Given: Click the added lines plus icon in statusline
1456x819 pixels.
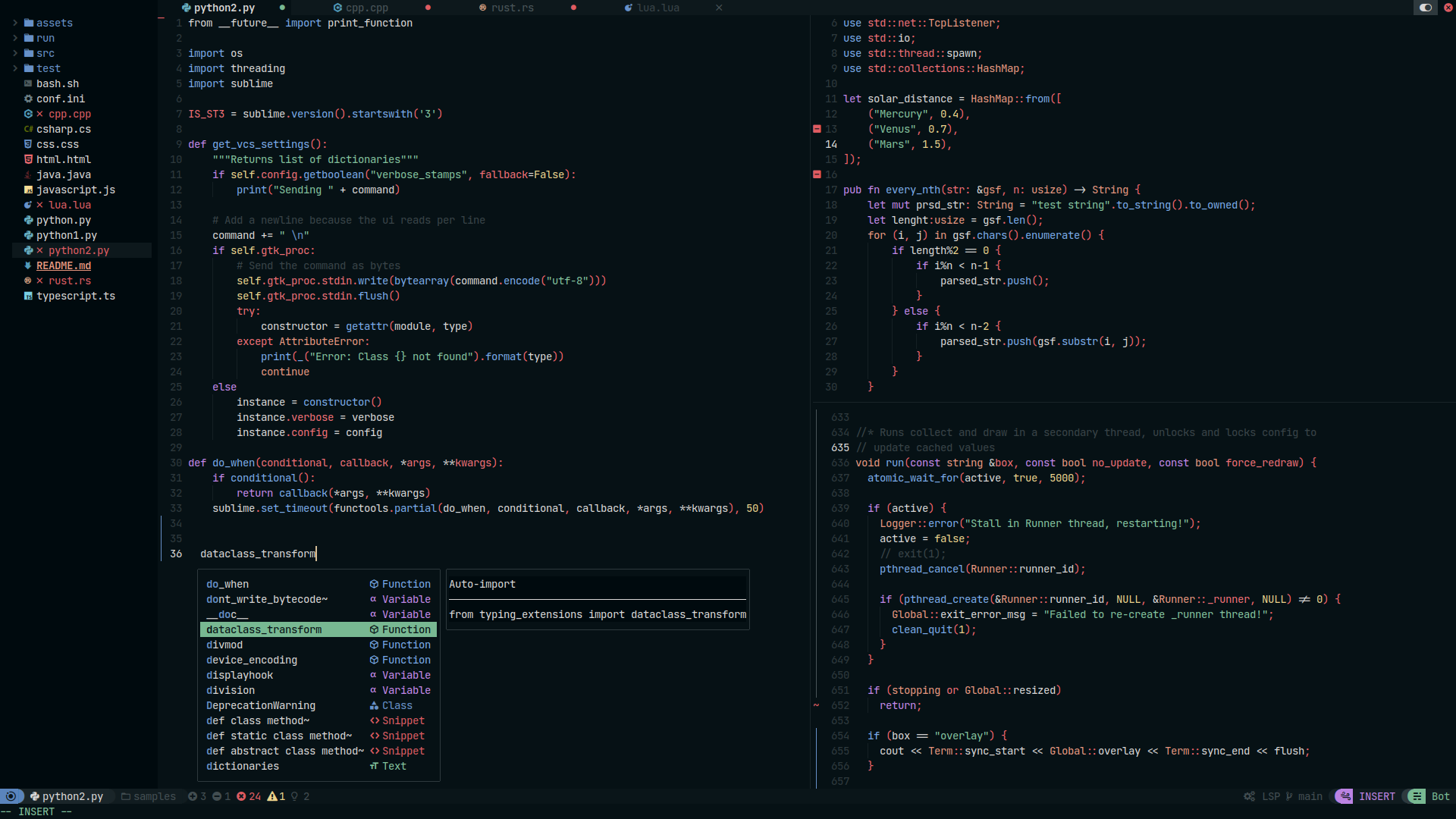Looking at the screenshot, I should [193, 796].
